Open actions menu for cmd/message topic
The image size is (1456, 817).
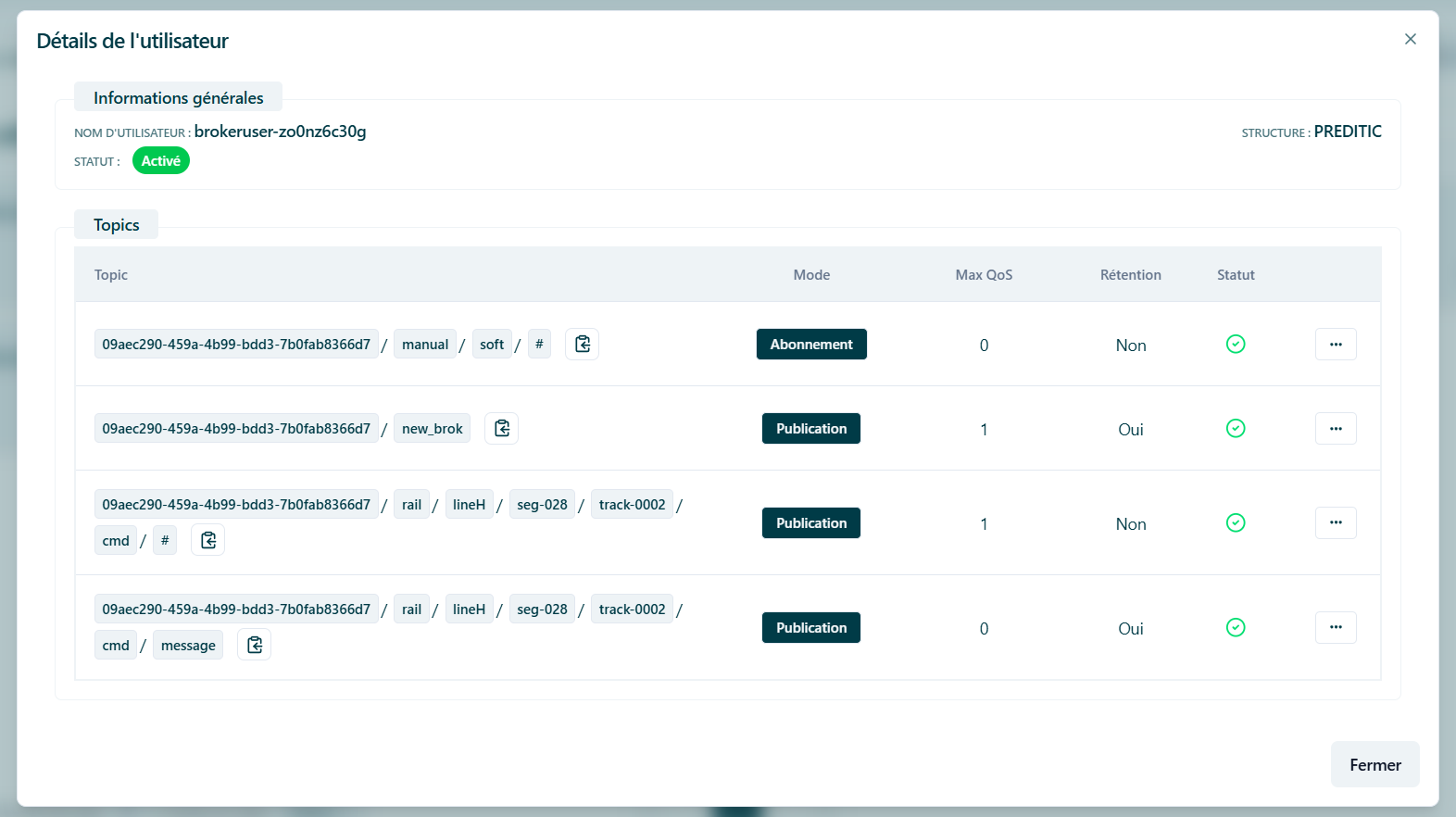coord(1336,628)
